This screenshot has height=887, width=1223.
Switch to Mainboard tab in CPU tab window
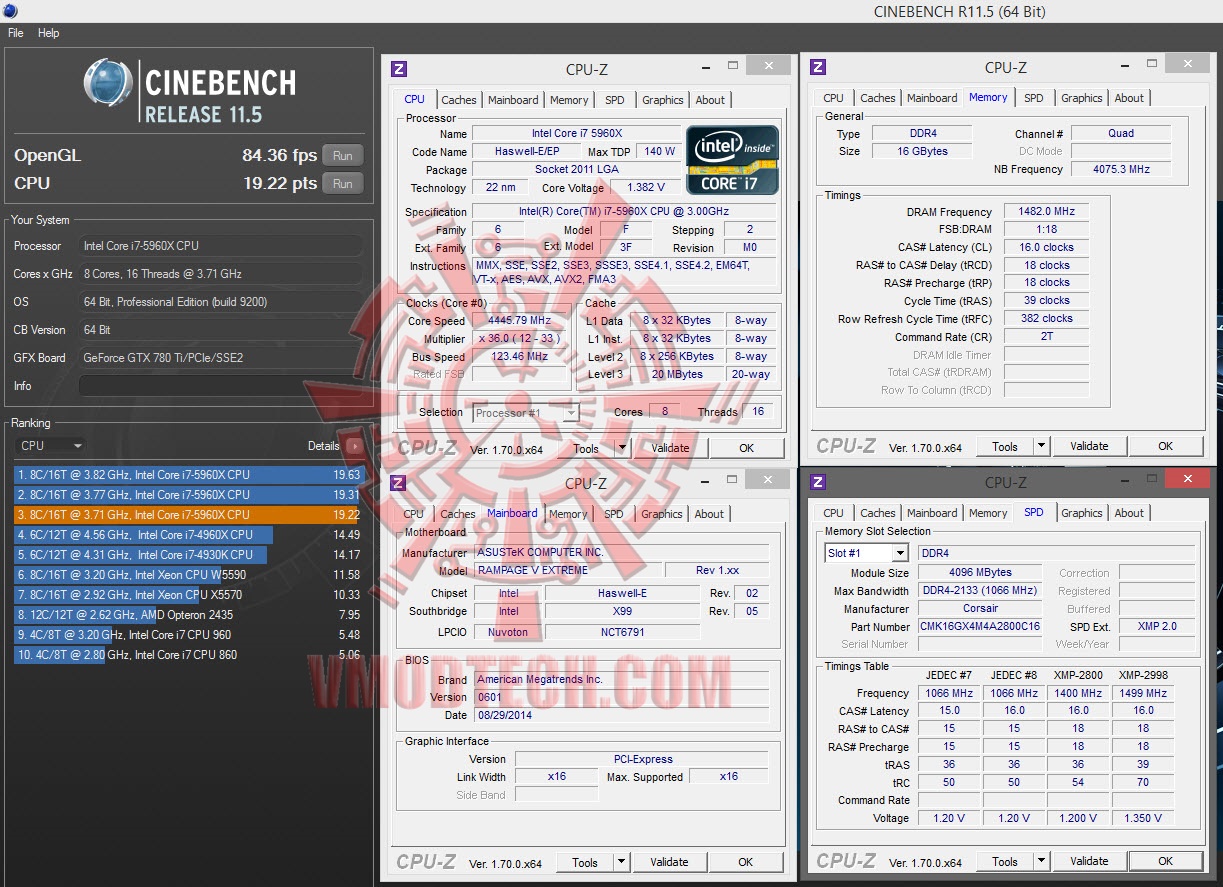[513, 100]
